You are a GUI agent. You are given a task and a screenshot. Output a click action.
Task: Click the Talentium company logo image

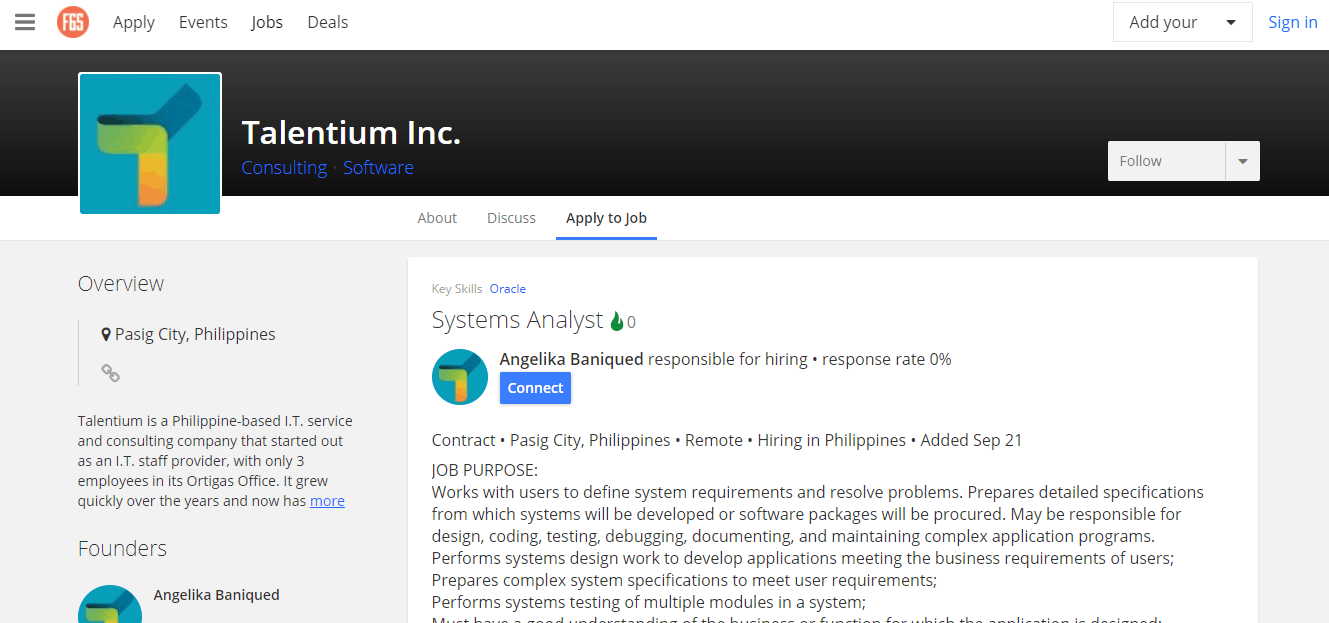click(150, 143)
